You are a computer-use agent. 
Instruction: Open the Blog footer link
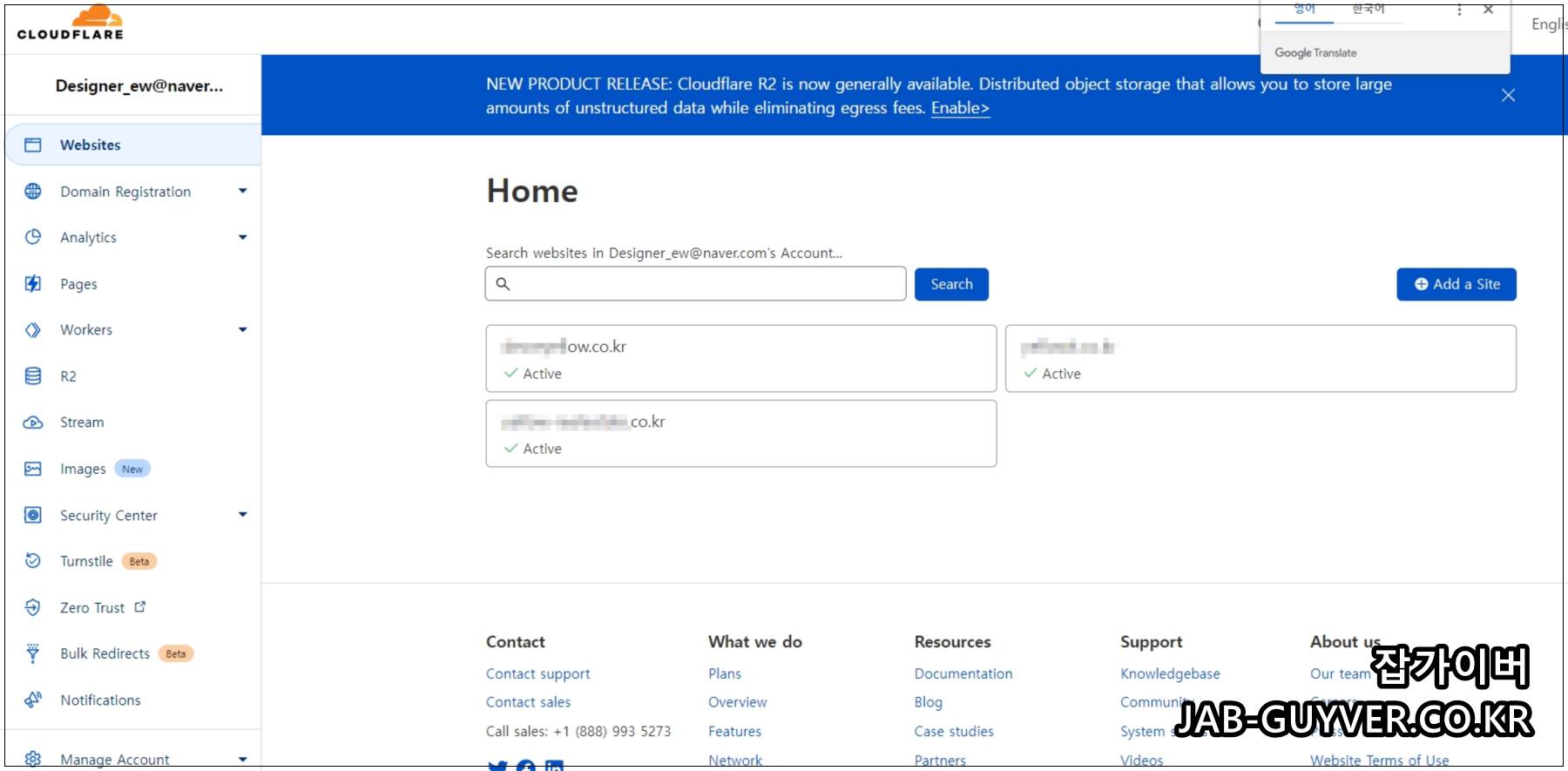pos(929,702)
